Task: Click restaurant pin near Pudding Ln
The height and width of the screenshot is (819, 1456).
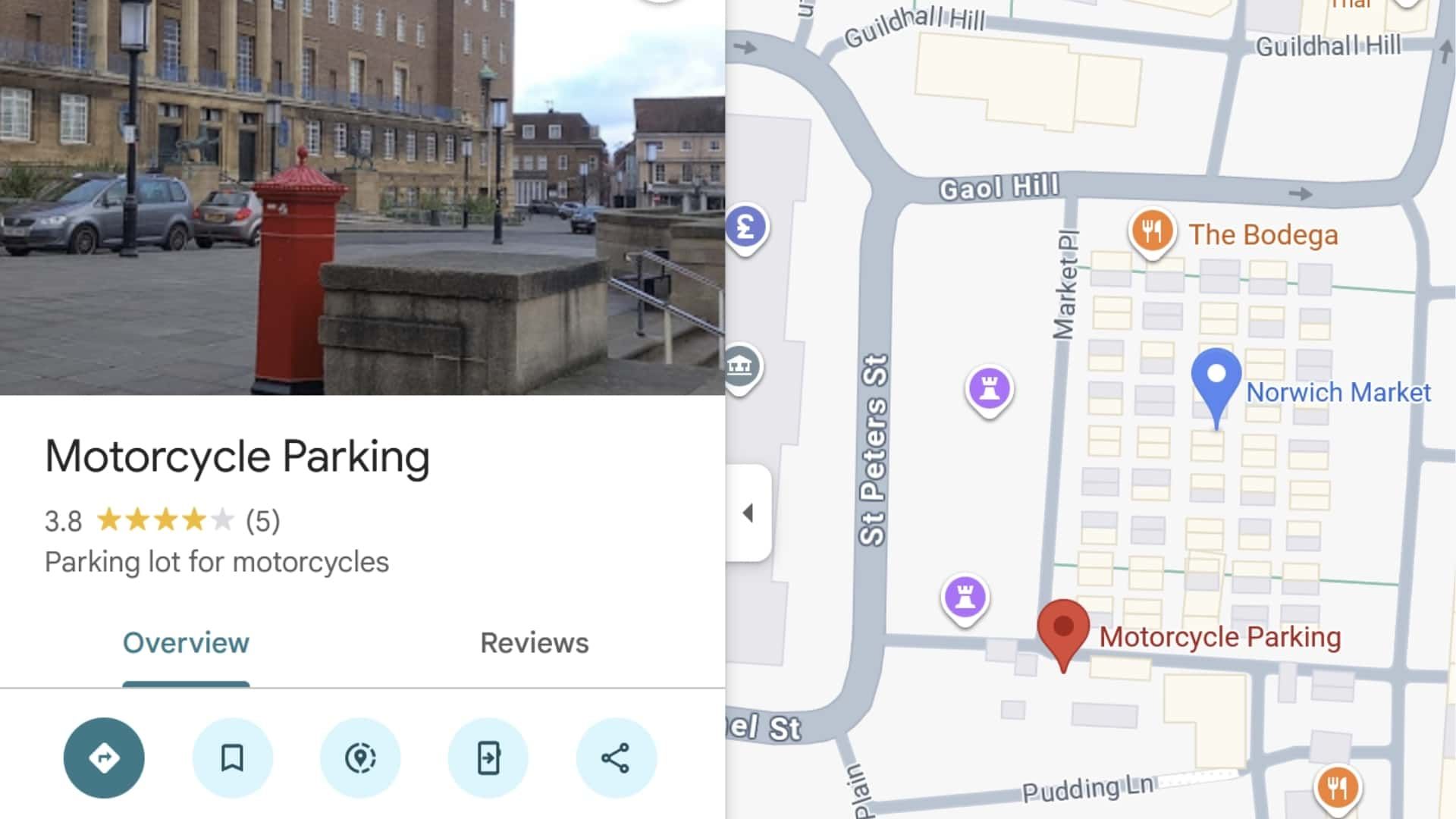Action: 1338,787
